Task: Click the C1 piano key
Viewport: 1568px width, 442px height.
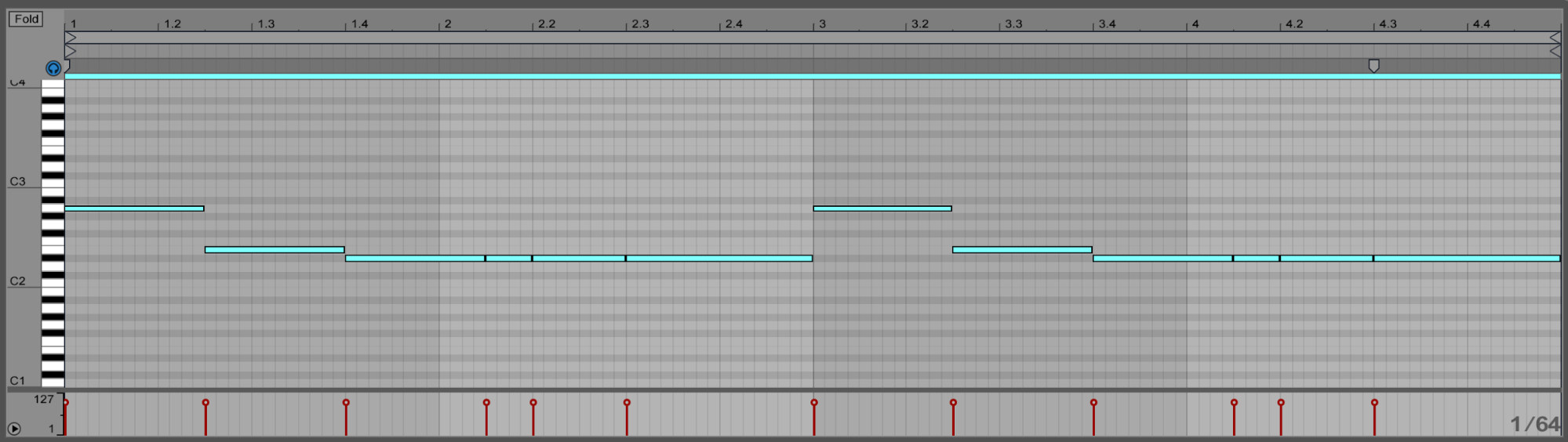Action: [53, 382]
